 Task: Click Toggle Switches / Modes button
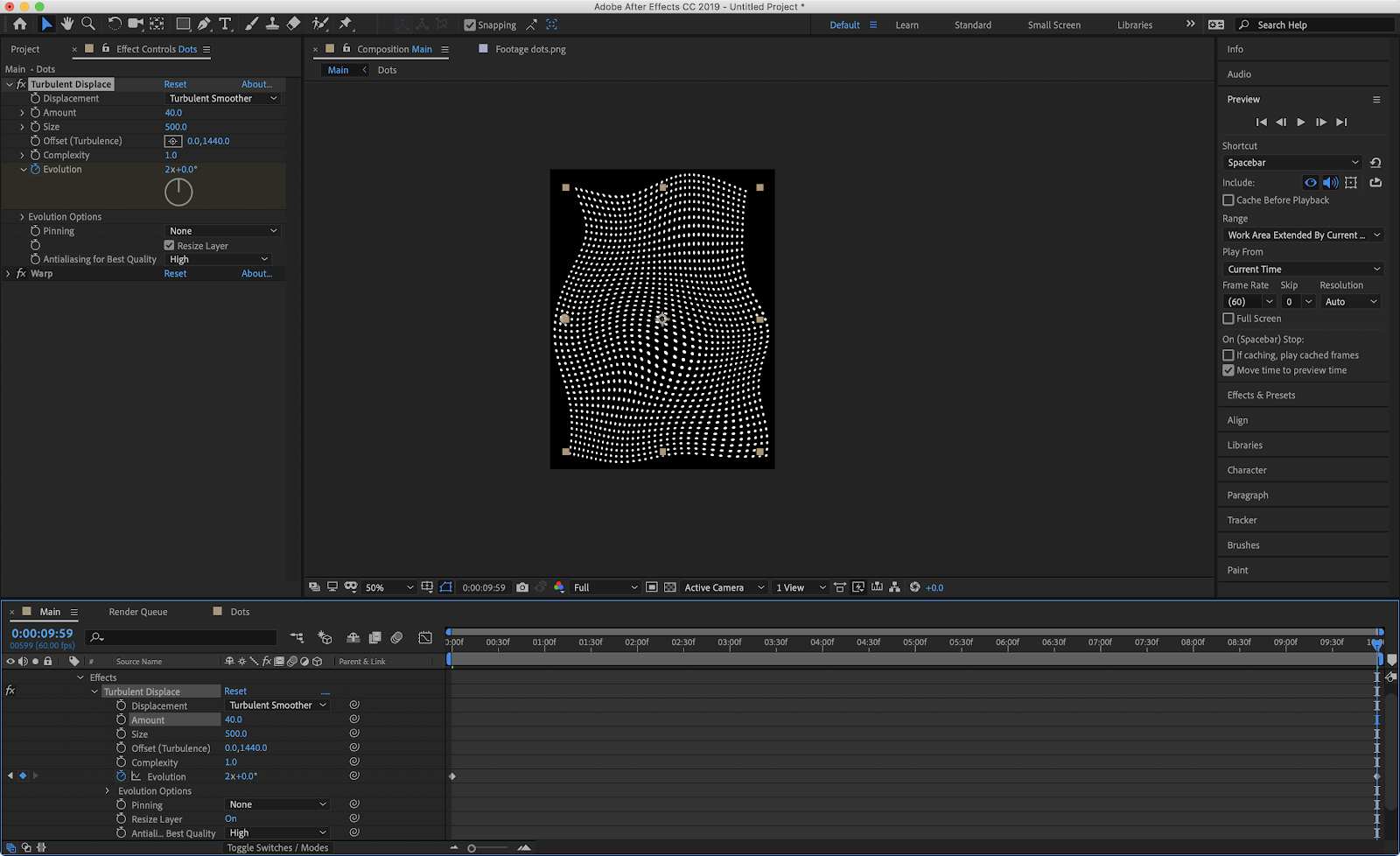[x=277, y=847]
